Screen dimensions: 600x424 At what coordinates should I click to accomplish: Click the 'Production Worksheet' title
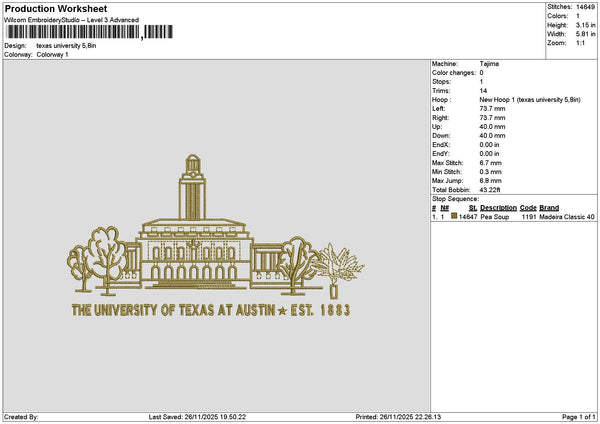point(56,8)
